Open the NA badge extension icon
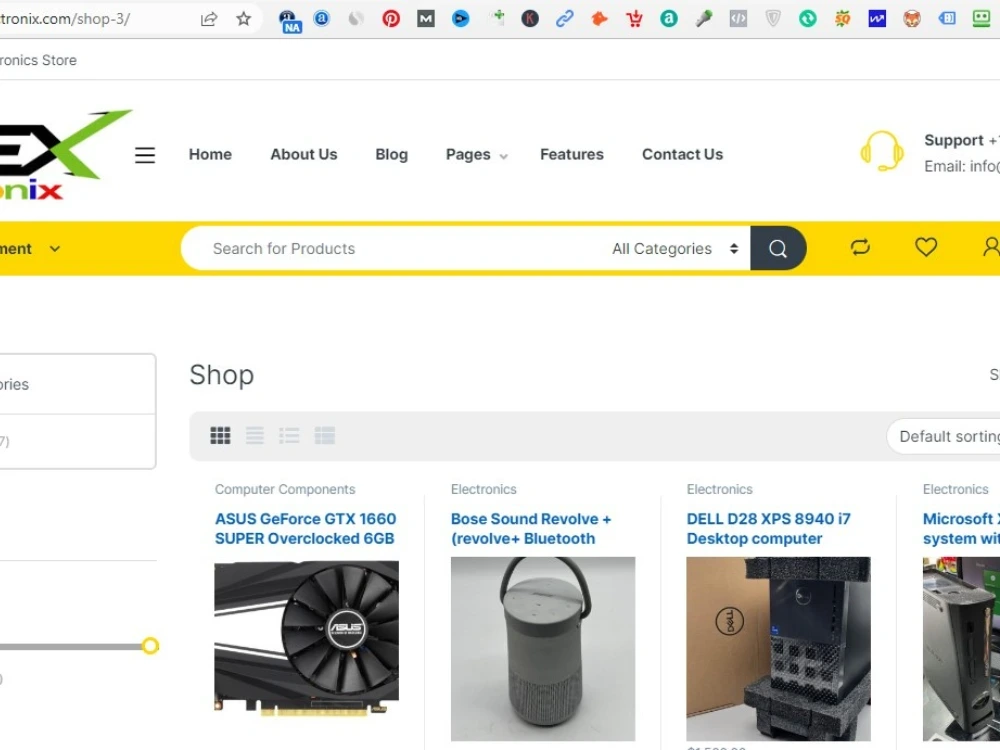Viewport: 1000px width, 750px height. [290, 21]
